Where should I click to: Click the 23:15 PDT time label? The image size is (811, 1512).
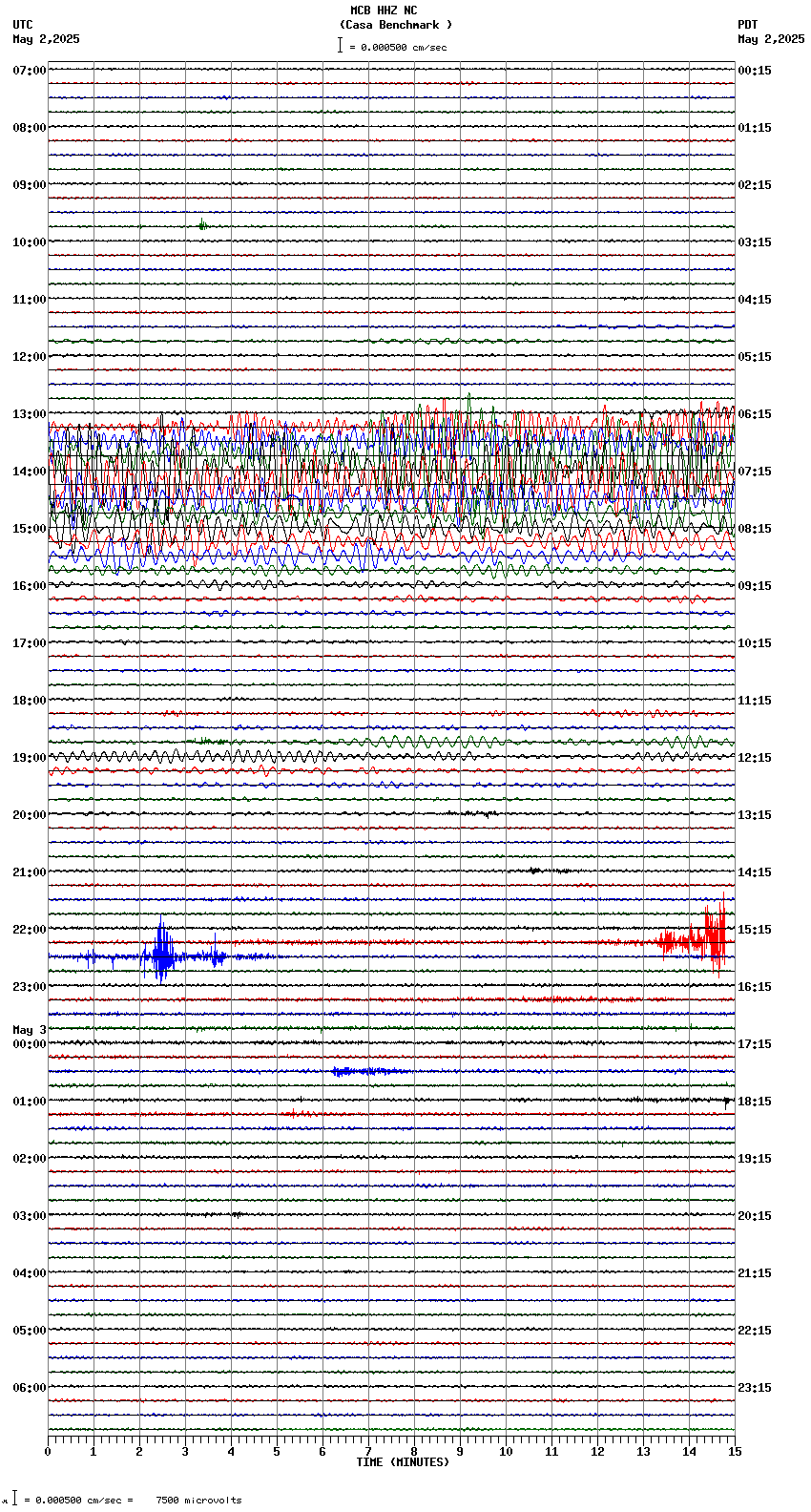tap(755, 1388)
